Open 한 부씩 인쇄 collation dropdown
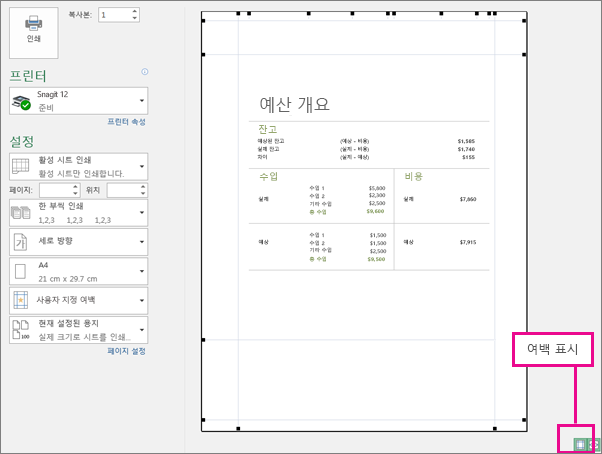The width and height of the screenshot is (602, 454). [79, 213]
